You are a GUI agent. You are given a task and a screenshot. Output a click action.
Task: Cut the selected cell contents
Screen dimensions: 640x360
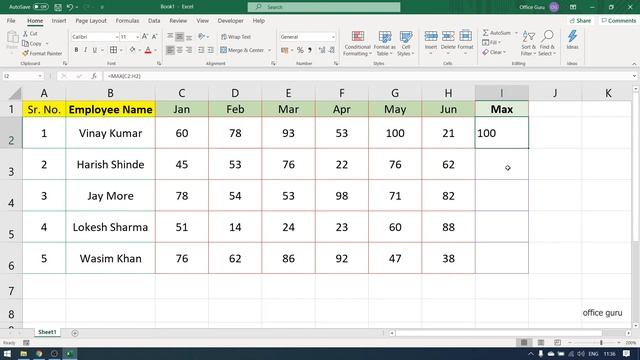point(30,33)
